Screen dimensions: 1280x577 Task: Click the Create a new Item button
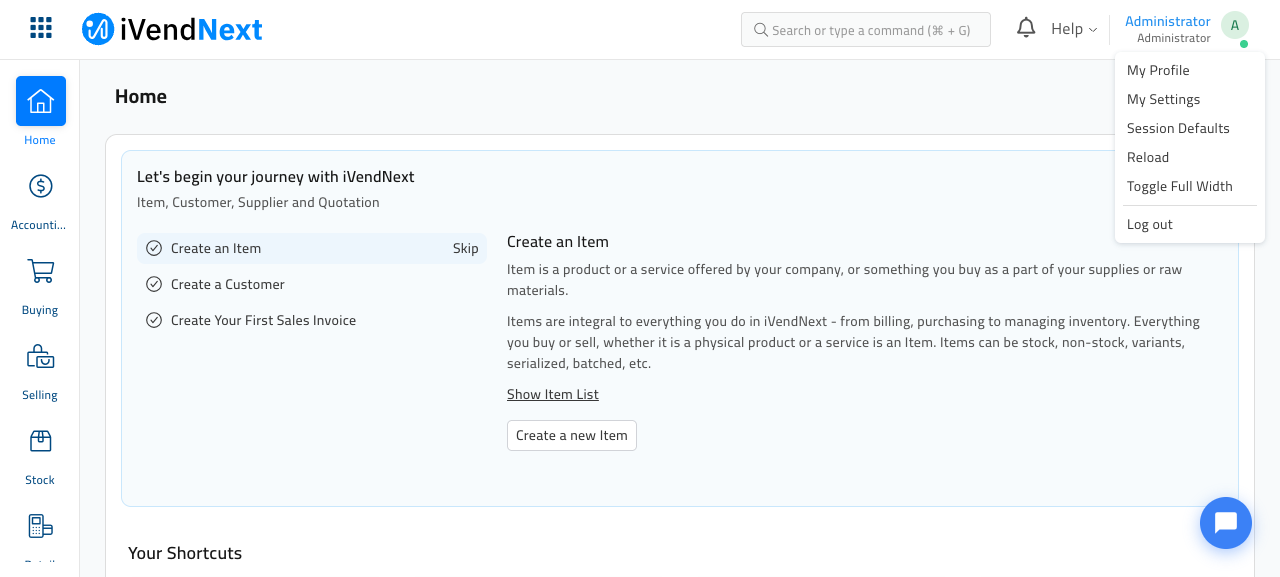pos(572,435)
